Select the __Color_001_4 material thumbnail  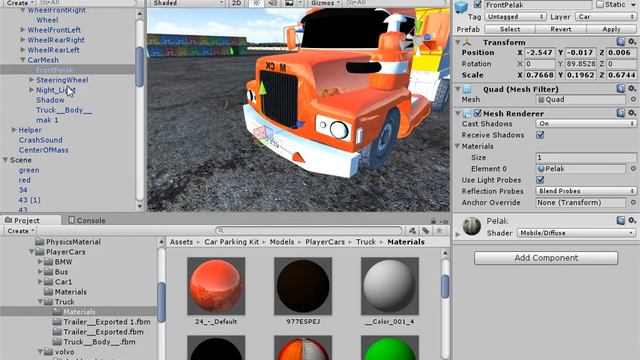pyautogui.click(x=390, y=286)
